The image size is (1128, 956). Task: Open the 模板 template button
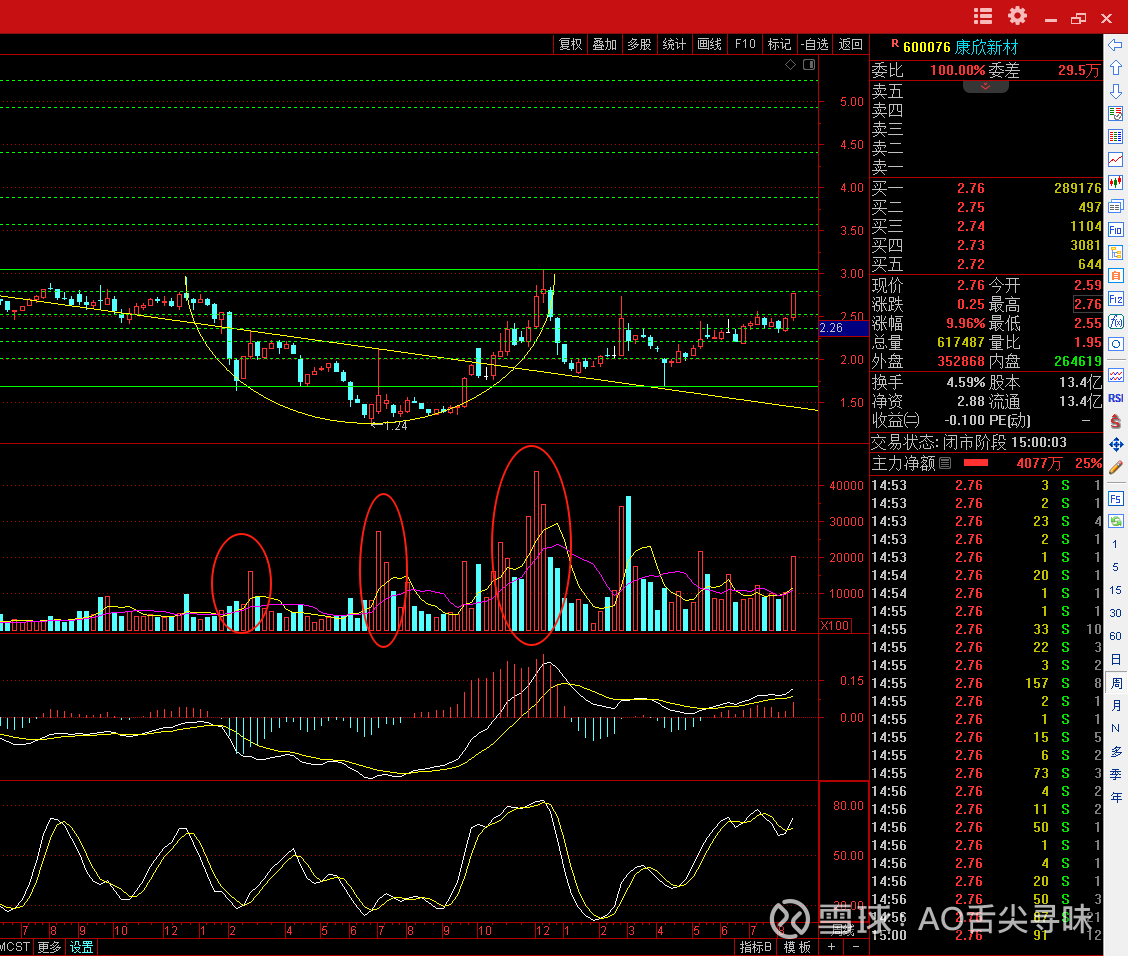click(x=797, y=947)
